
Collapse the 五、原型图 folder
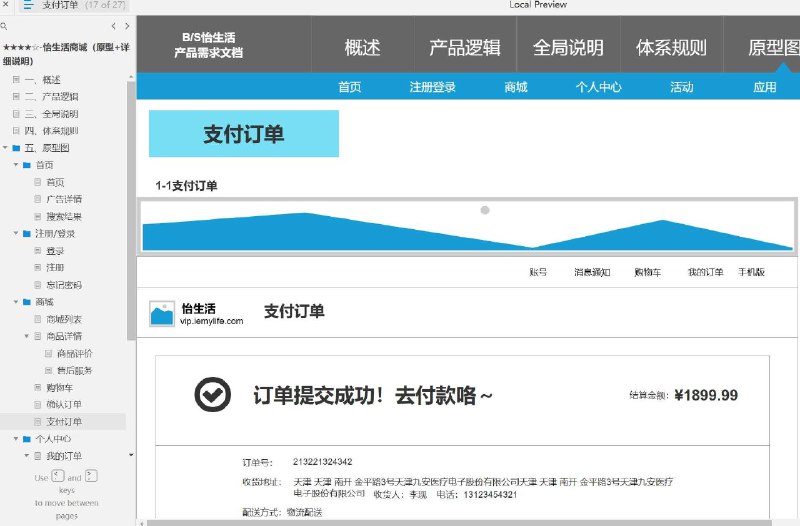click(x=5, y=148)
